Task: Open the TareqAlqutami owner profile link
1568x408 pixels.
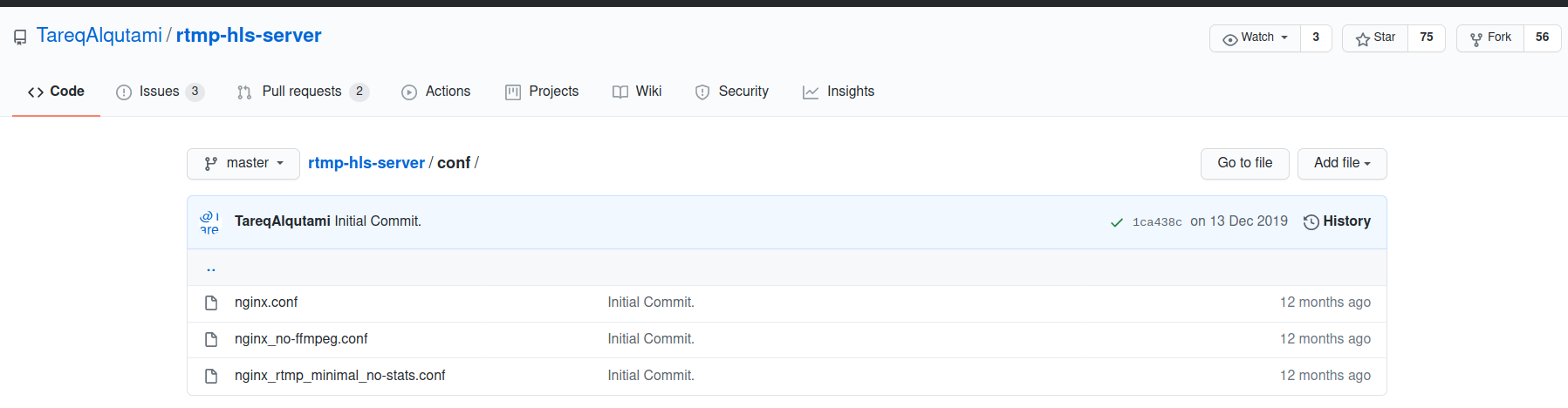Action: (x=99, y=36)
